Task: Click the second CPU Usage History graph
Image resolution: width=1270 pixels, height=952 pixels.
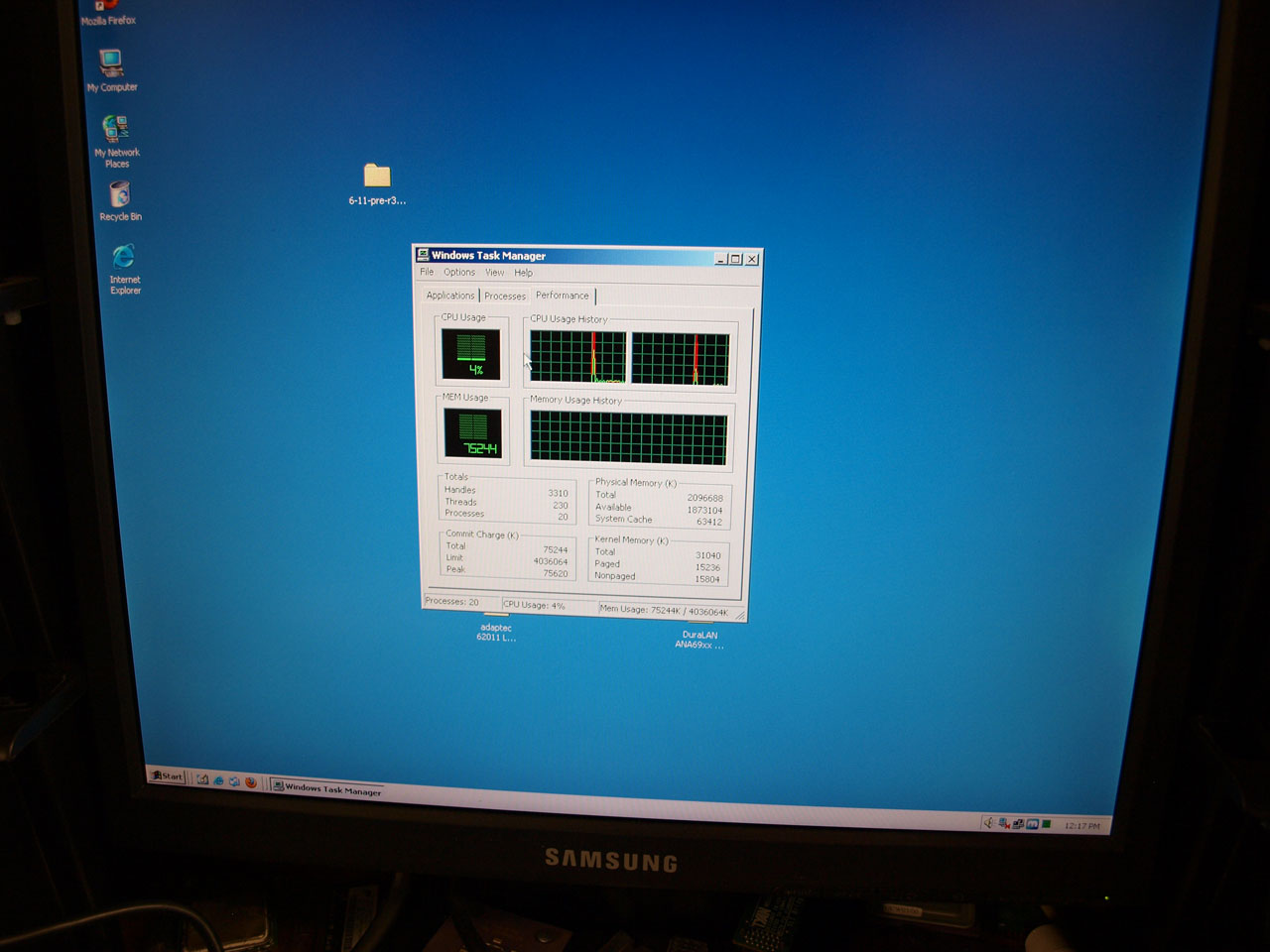Action: [x=681, y=359]
